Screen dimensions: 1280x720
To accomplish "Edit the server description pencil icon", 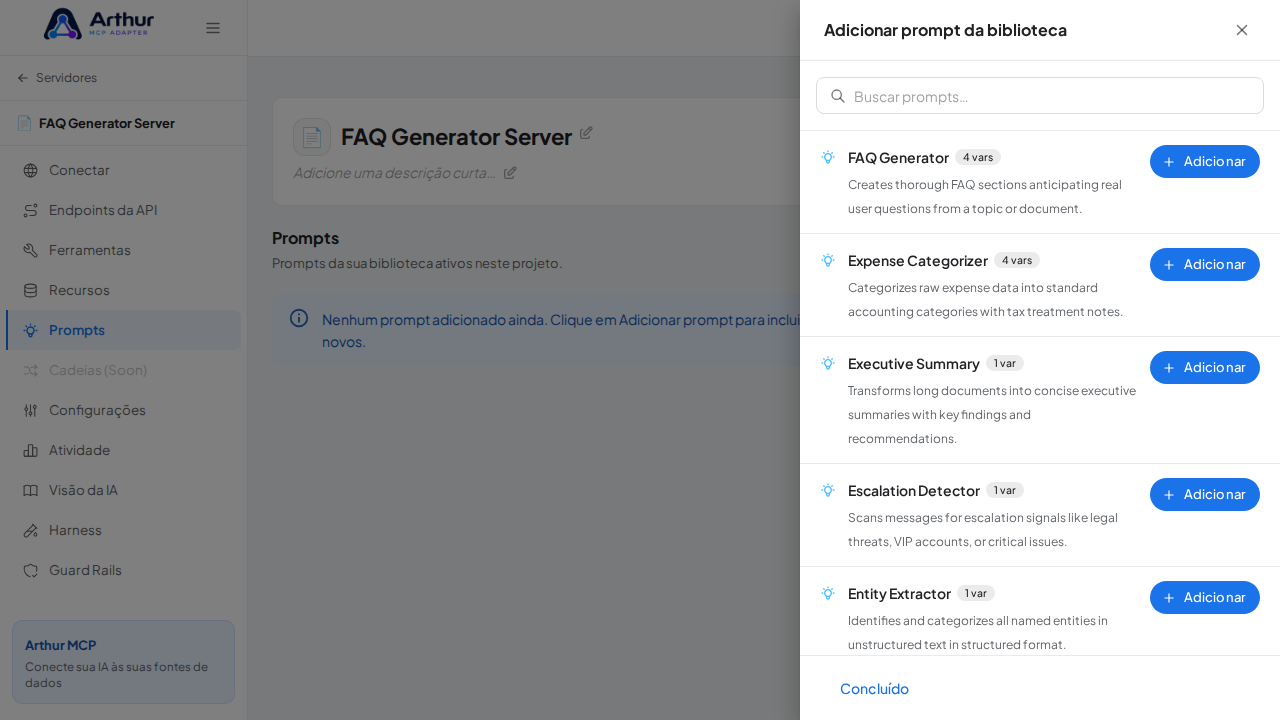I will click(510, 172).
